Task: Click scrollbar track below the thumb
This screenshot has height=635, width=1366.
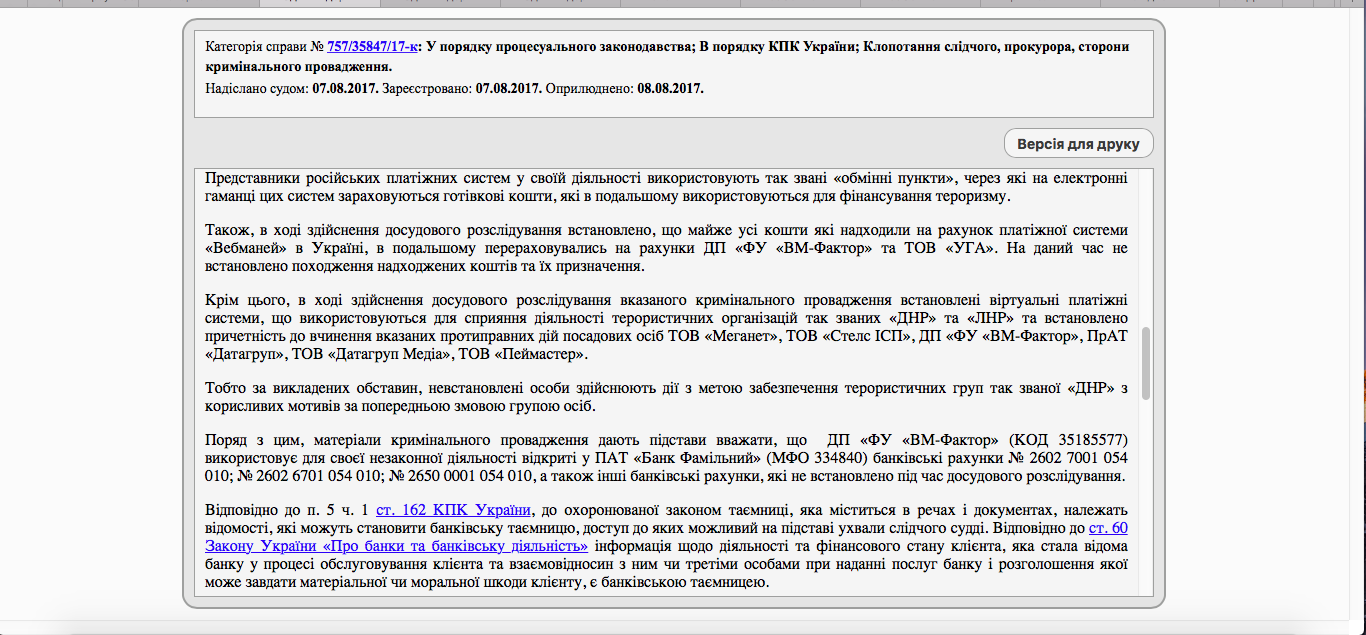Action: [1146, 500]
